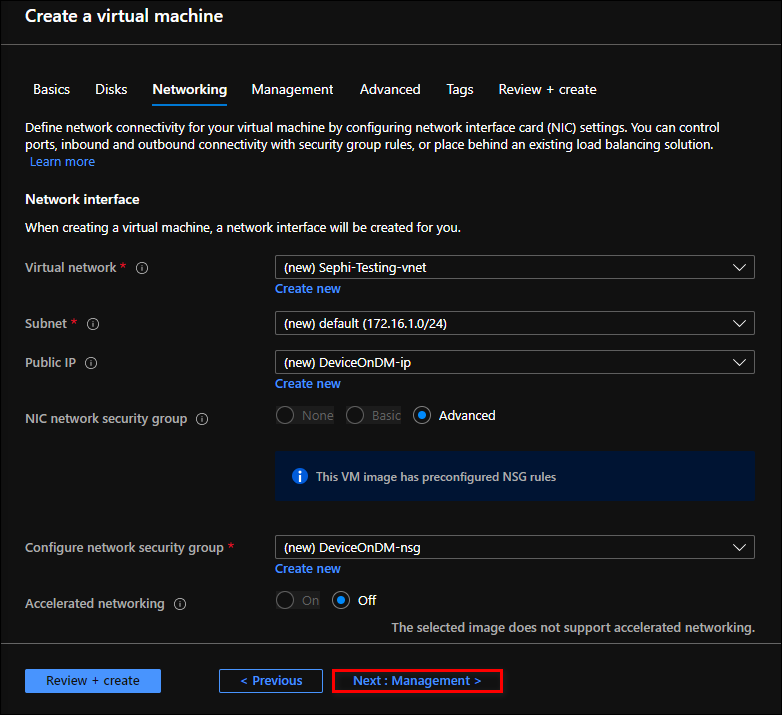Open the Virtual network dropdown
782x715 pixels.
(x=514, y=268)
